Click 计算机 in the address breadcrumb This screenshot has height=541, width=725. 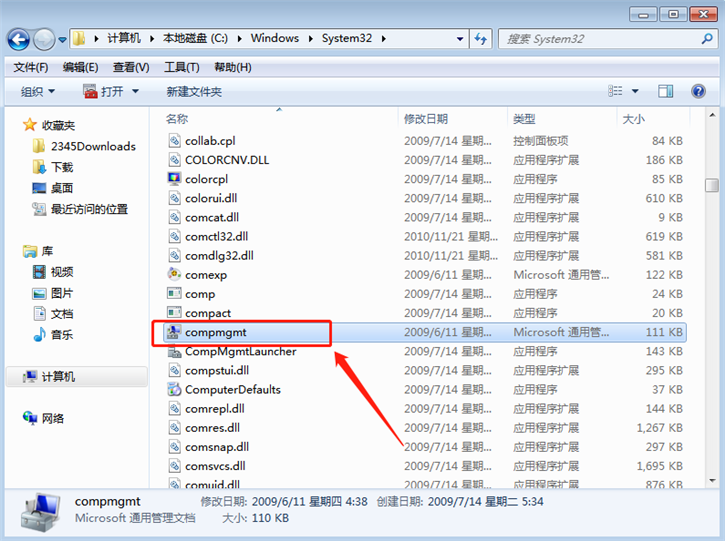coord(124,38)
